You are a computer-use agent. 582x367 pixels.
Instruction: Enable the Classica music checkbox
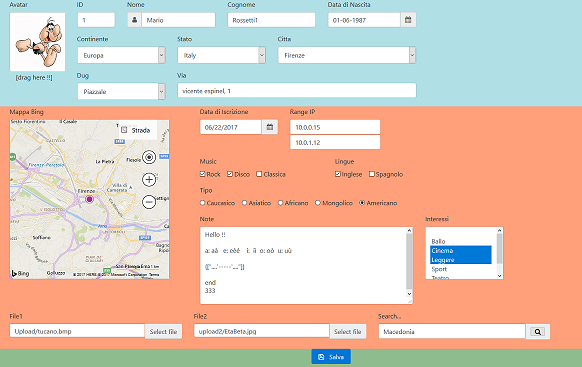[259, 174]
